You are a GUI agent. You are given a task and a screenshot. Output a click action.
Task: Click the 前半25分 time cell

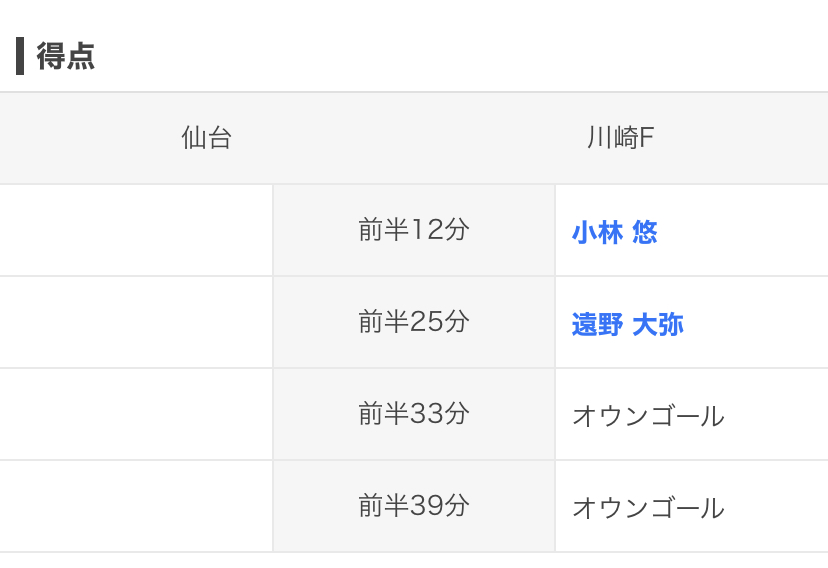pos(414,322)
